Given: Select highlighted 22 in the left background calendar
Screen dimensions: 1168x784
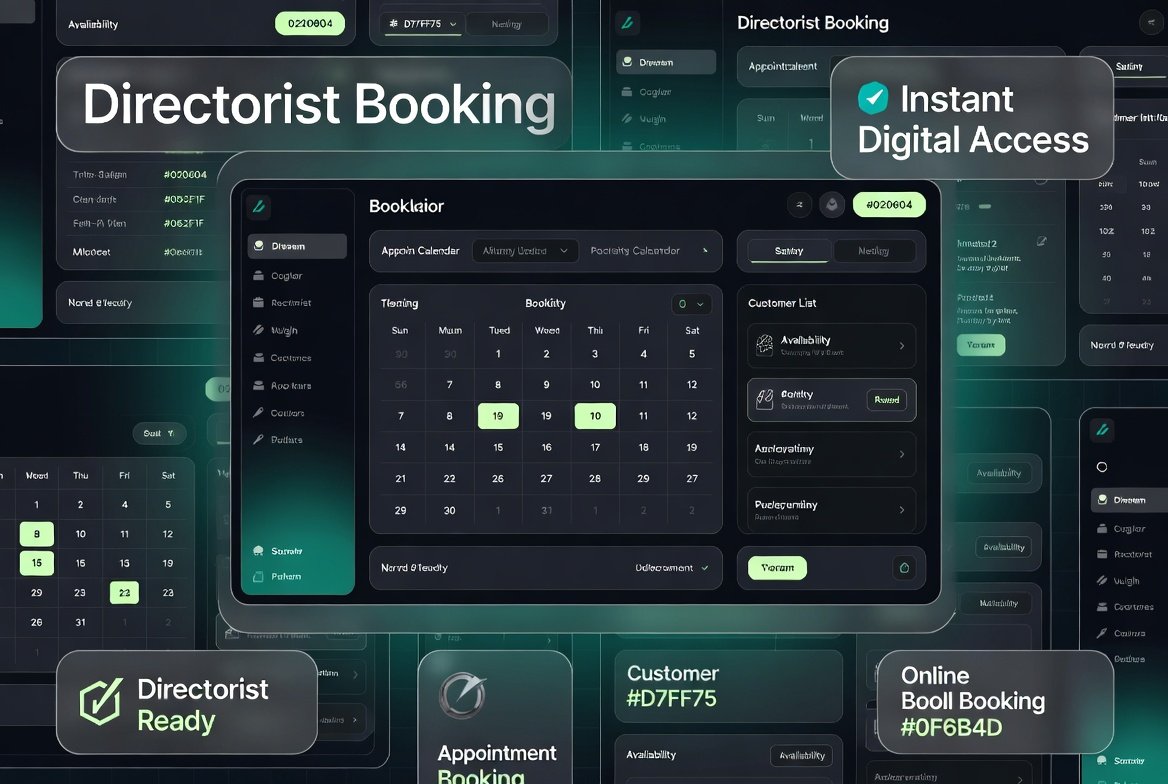Looking at the screenshot, I should point(124,593).
